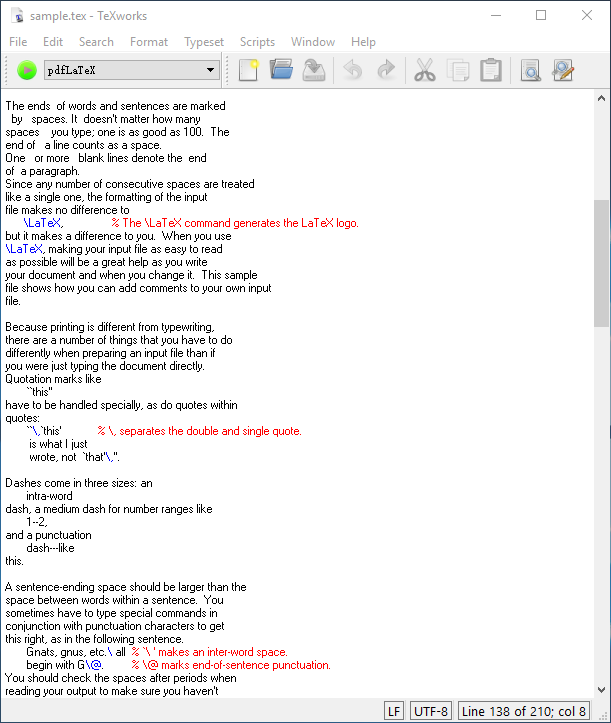
Task: Open the Typeset menu
Action: tap(204, 42)
